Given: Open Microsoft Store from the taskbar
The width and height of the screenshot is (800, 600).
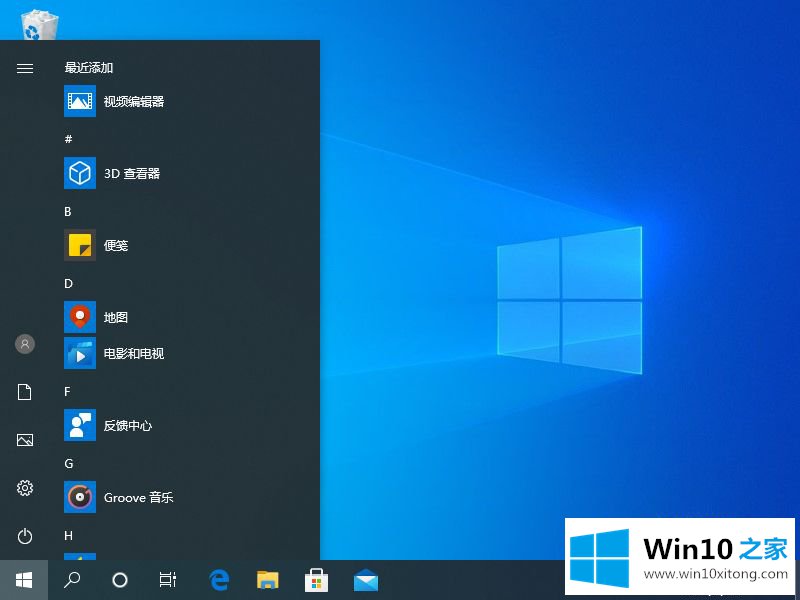Looking at the screenshot, I should [x=317, y=580].
